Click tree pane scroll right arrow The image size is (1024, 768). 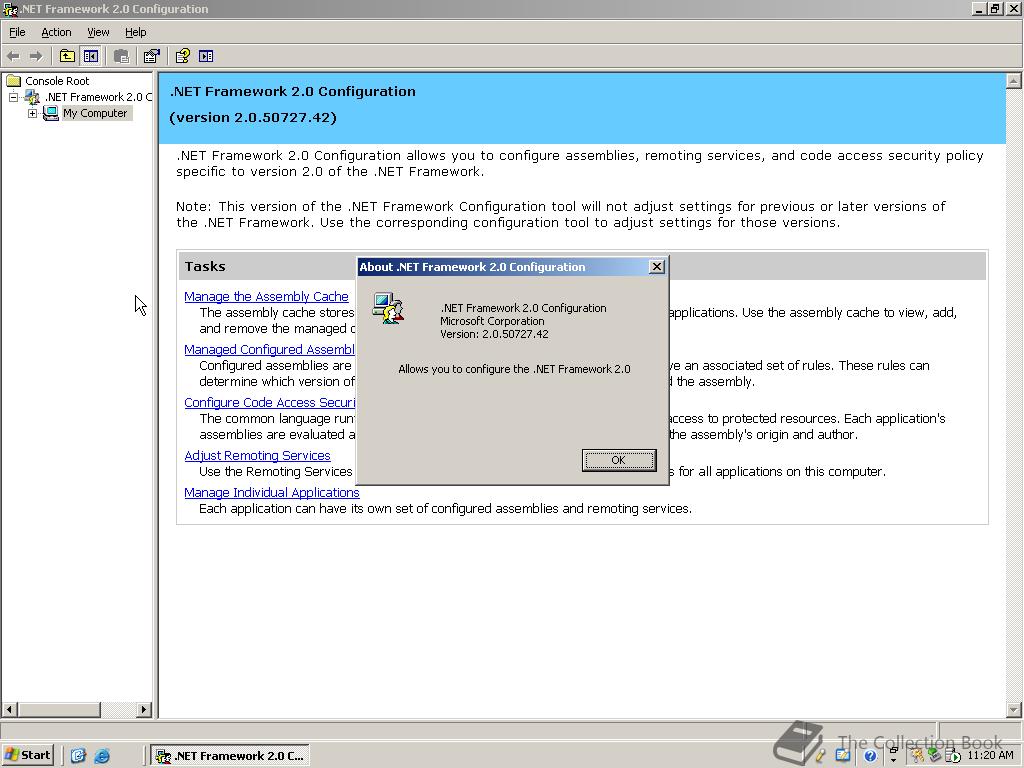pyautogui.click(x=144, y=709)
